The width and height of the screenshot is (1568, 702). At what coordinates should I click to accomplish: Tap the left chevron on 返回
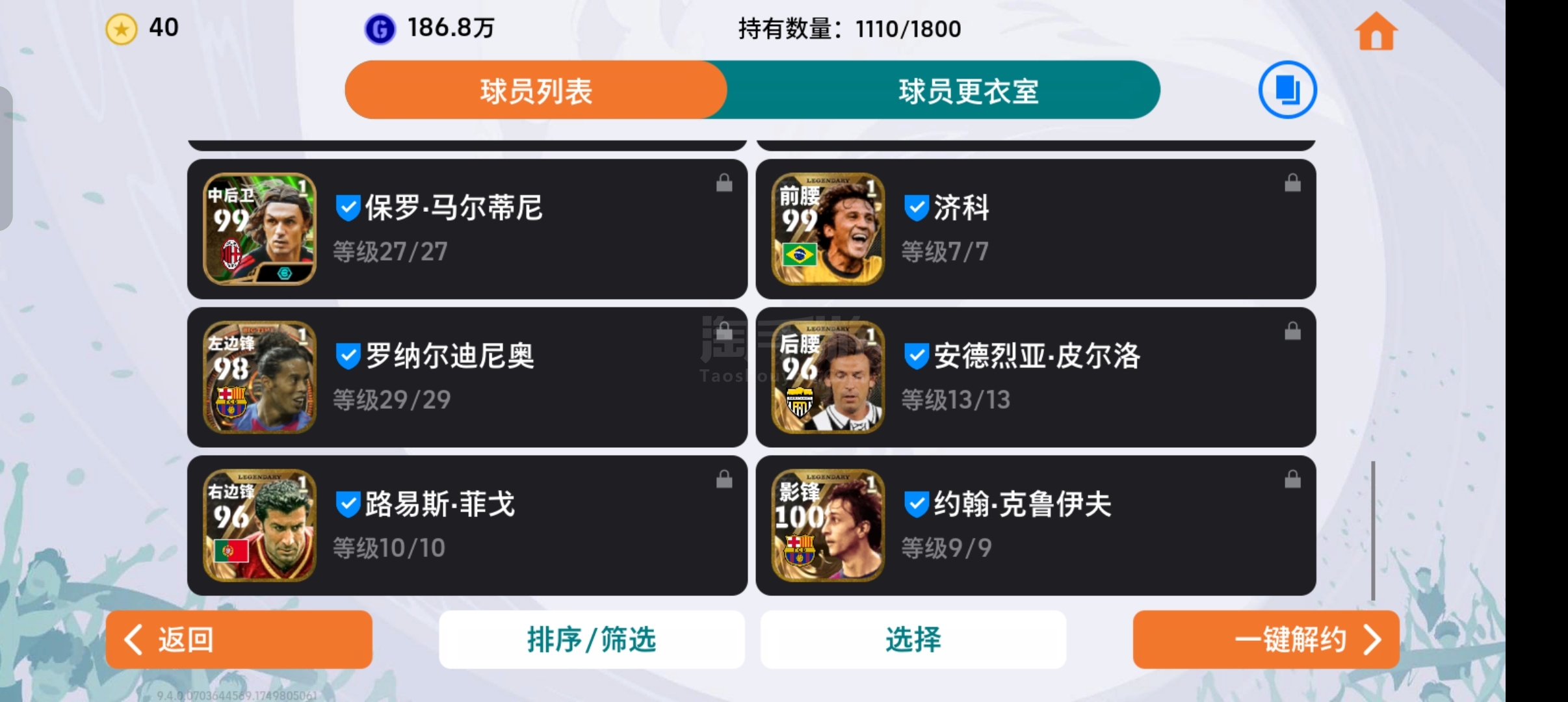pyautogui.click(x=133, y=640)
